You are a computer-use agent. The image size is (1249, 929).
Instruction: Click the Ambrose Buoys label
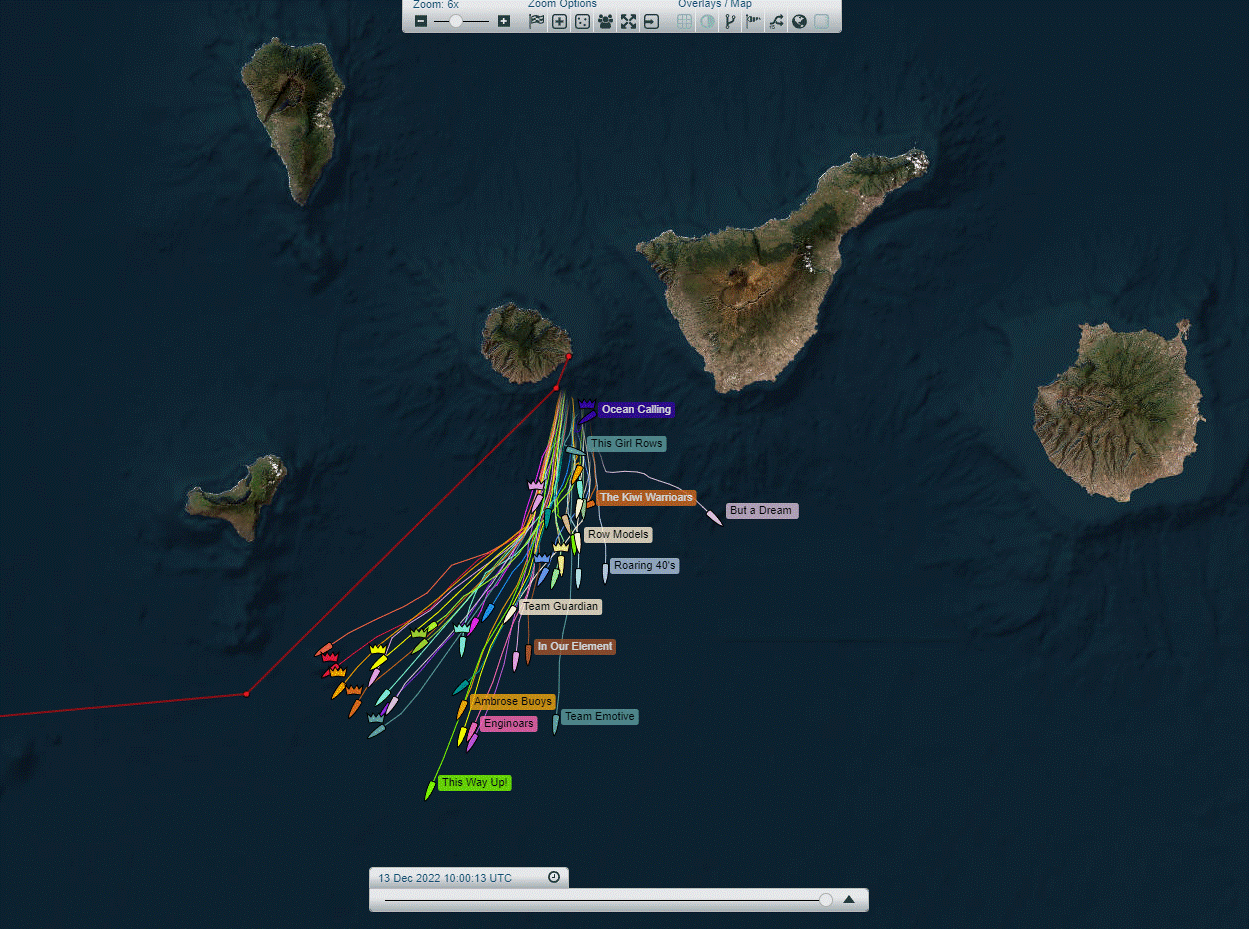pyautogui.click(x=512, y=701)
